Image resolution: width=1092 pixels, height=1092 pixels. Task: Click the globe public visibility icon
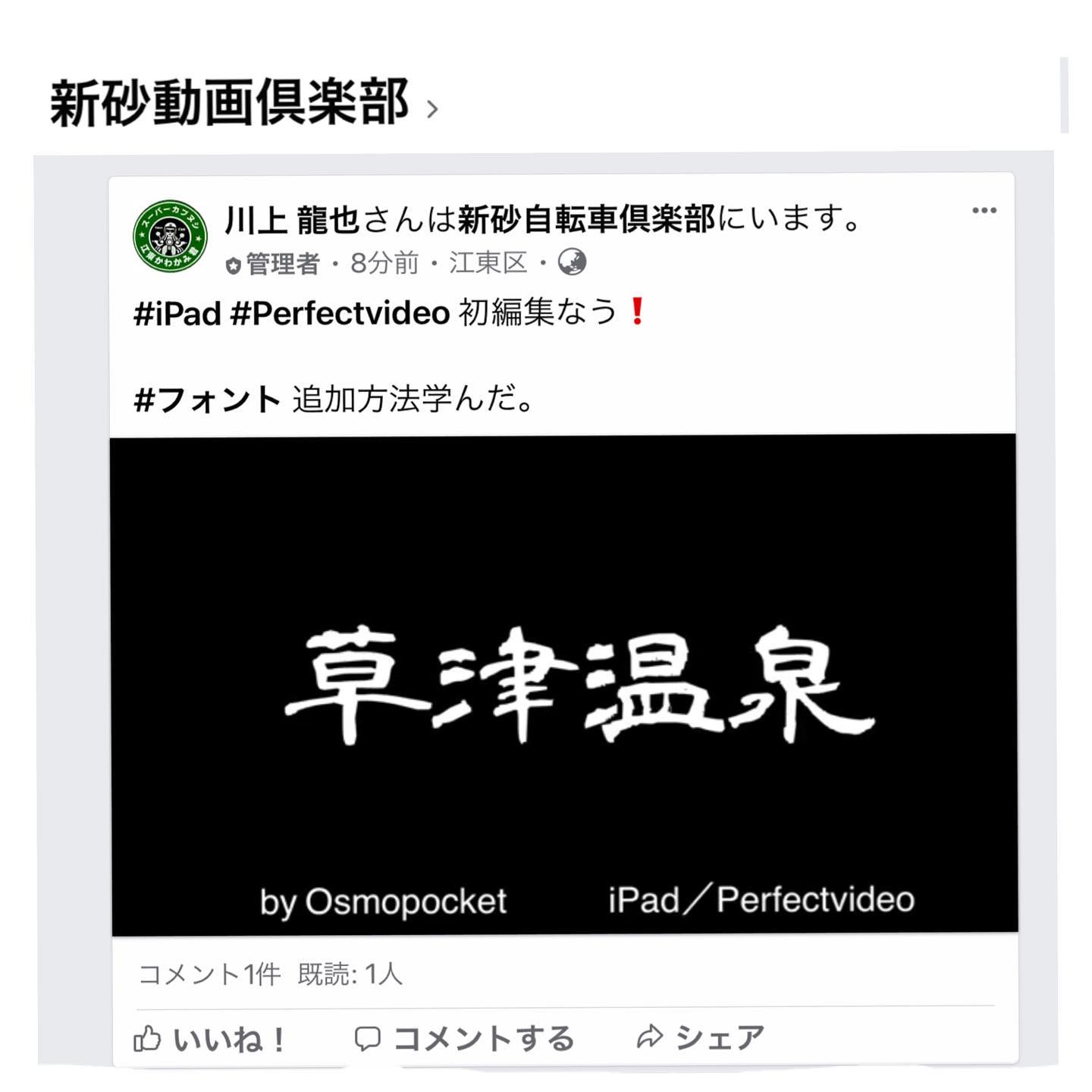(572, 262)
